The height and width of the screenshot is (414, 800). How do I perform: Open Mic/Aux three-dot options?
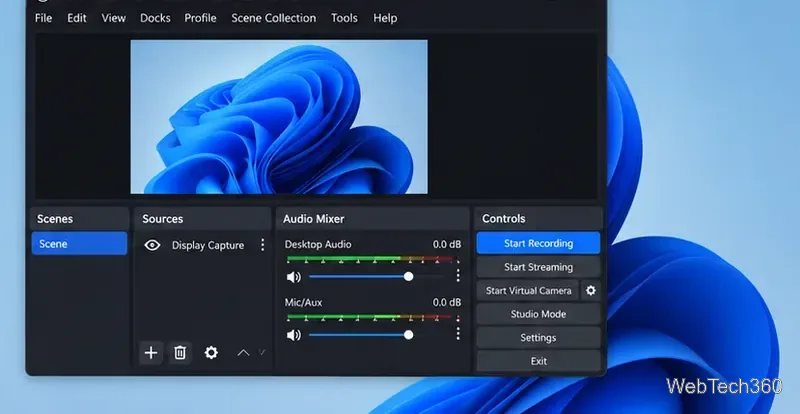458,334
